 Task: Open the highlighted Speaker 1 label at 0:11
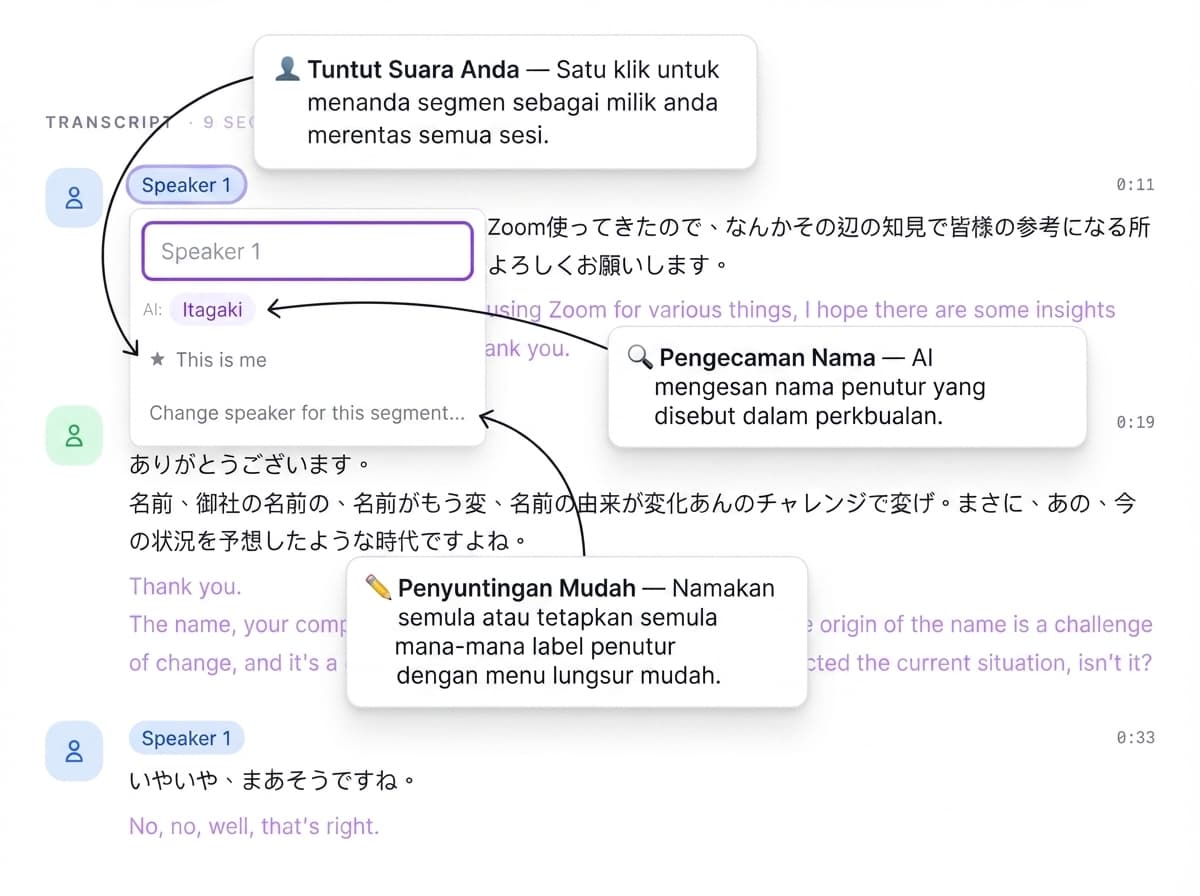coord(186,185)
